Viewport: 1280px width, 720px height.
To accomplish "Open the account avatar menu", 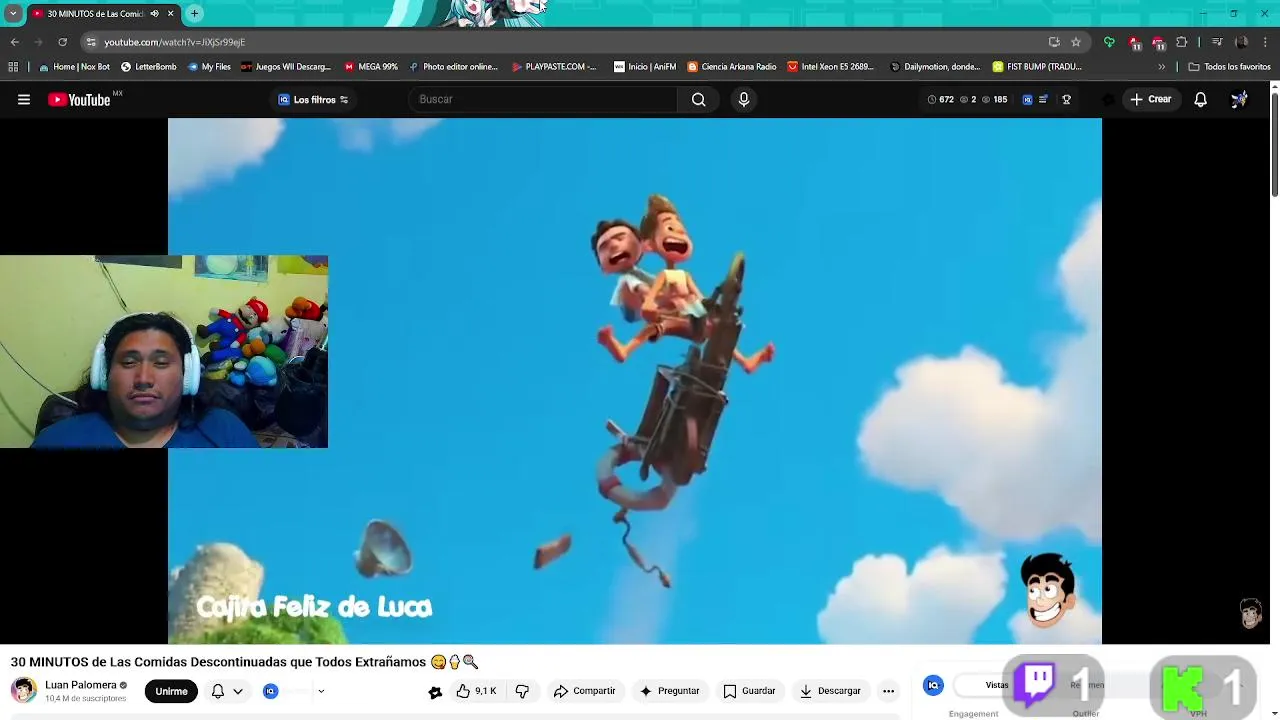I will 1239,99.
